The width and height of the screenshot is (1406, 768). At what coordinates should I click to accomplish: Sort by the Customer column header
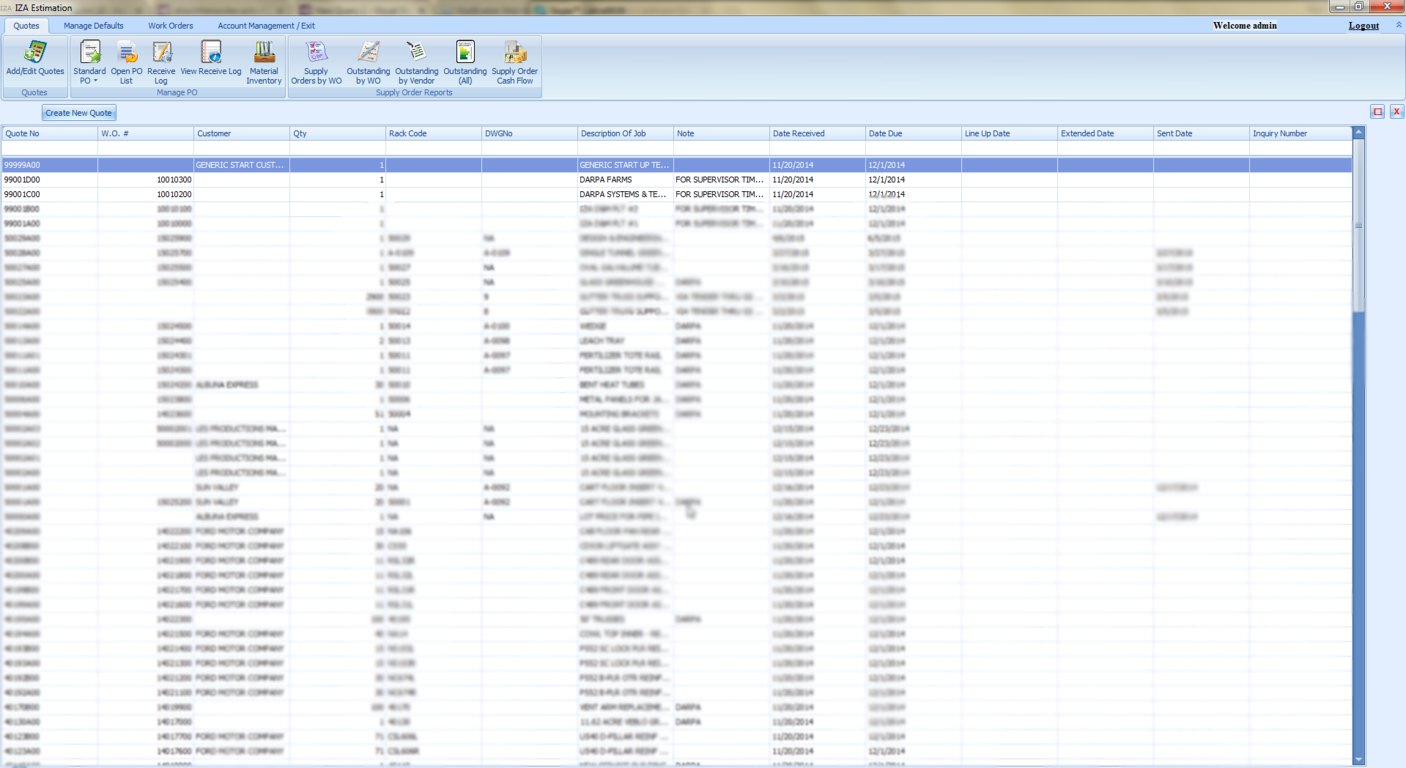point(241,134)
